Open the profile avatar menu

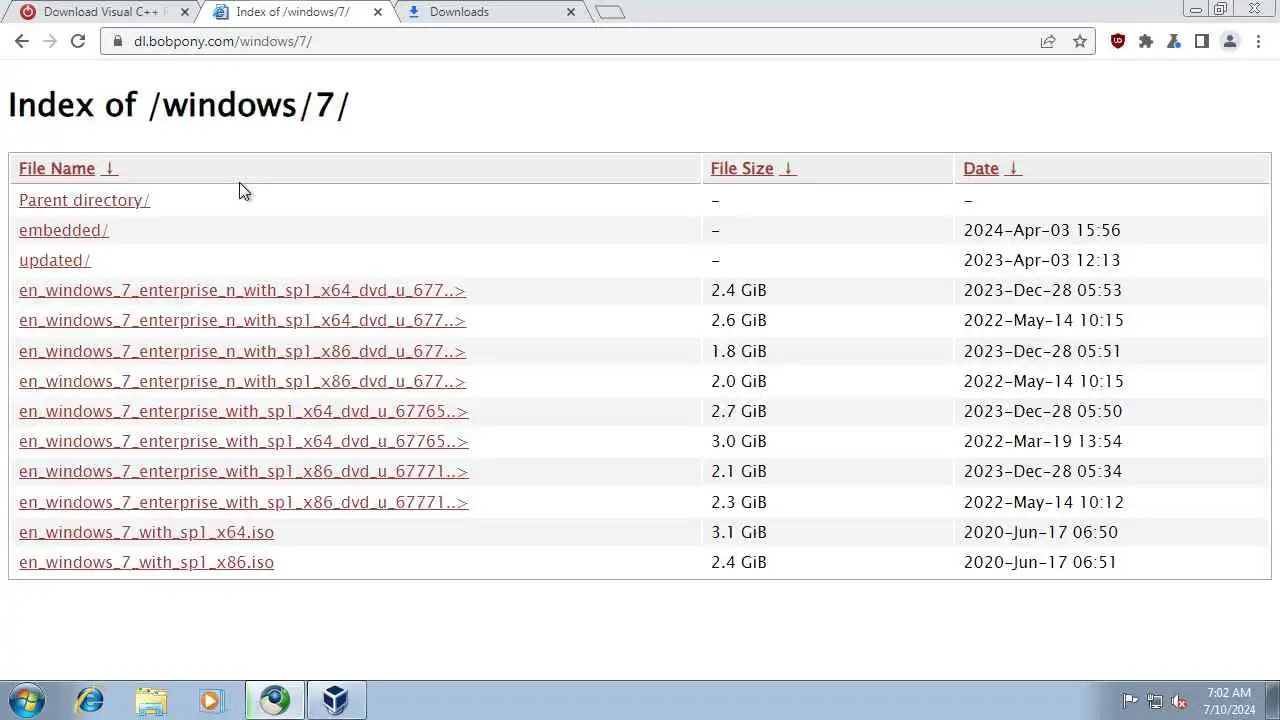click(1230, 41)
